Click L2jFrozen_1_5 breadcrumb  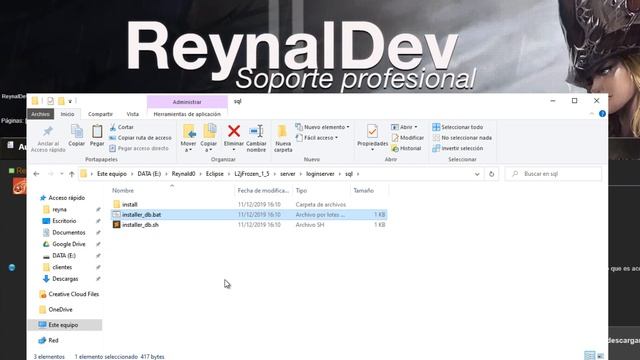tap(252, 174)
